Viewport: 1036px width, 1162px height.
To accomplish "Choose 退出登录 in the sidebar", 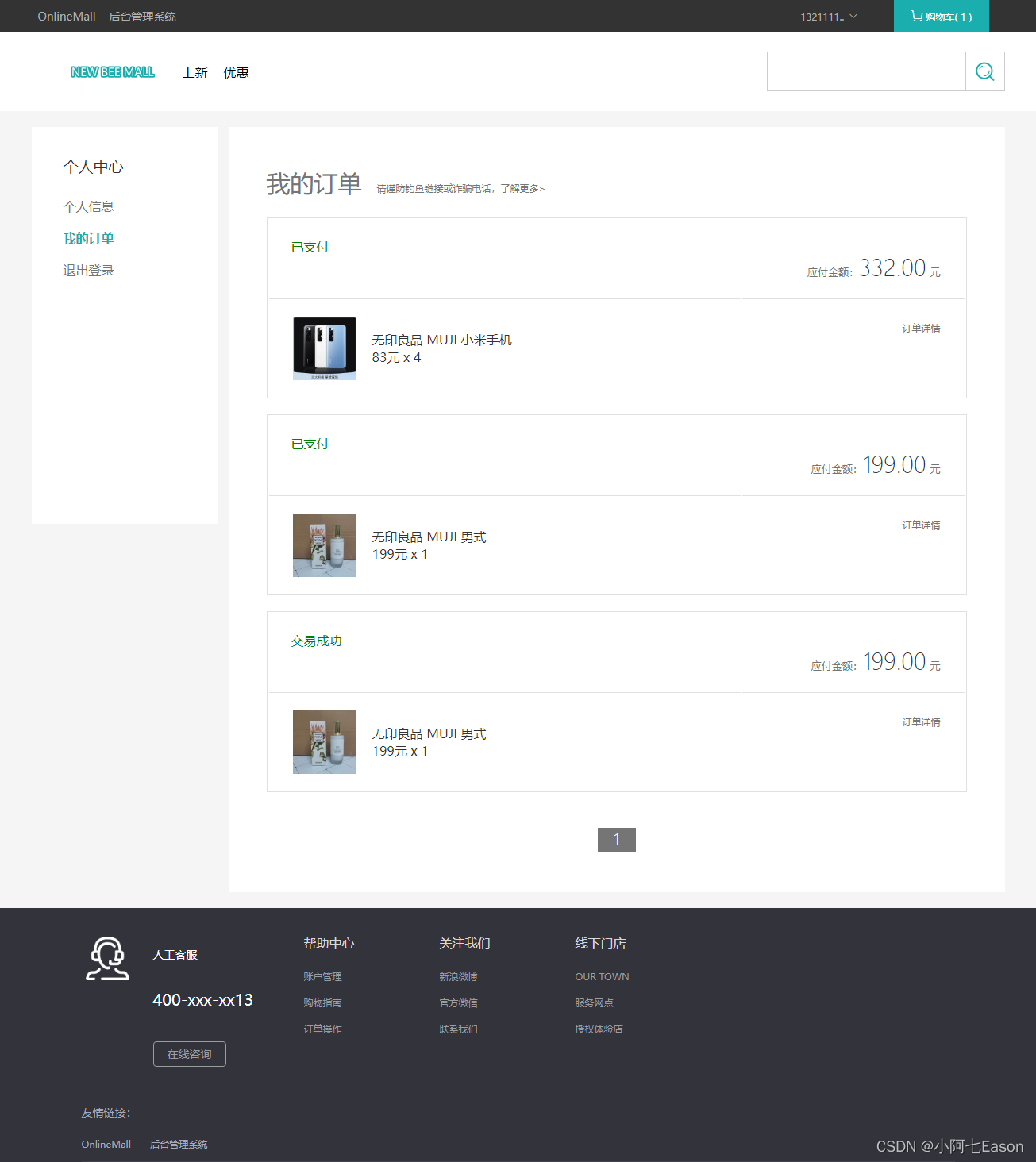I will (89, 271).
